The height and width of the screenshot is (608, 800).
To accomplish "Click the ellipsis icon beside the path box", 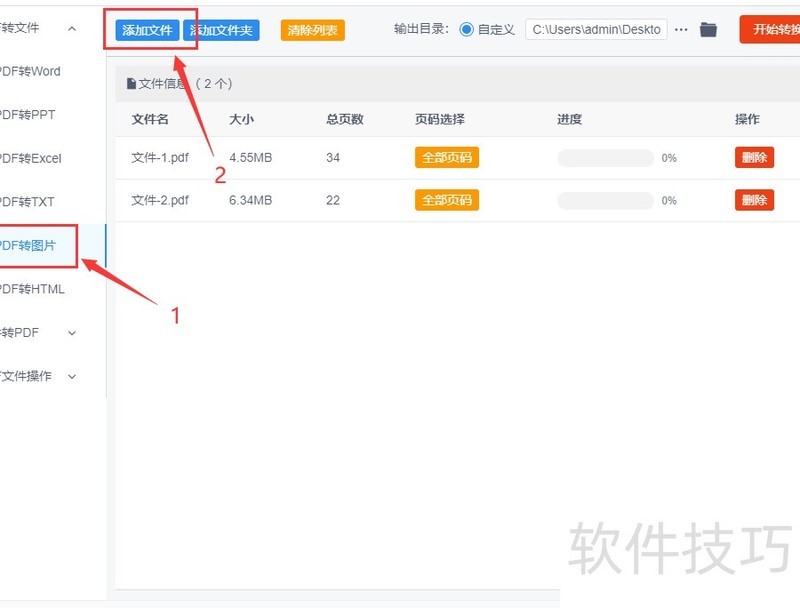I will [681, 29].
